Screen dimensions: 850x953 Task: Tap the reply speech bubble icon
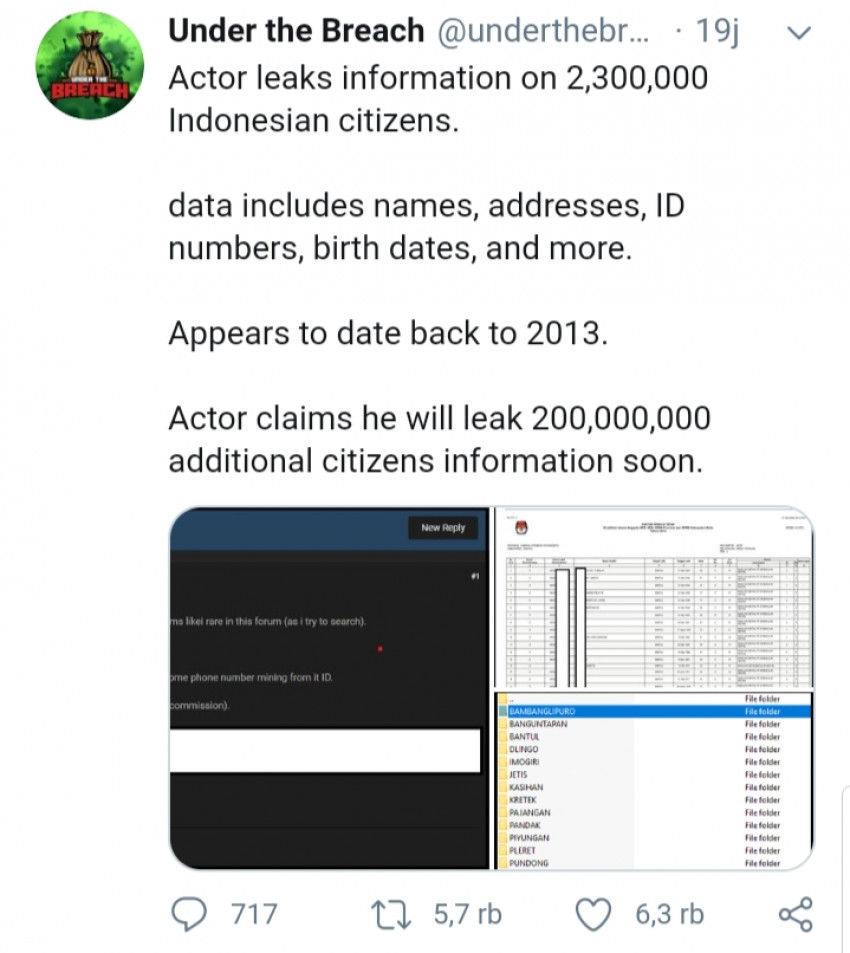tap(189, 913)
